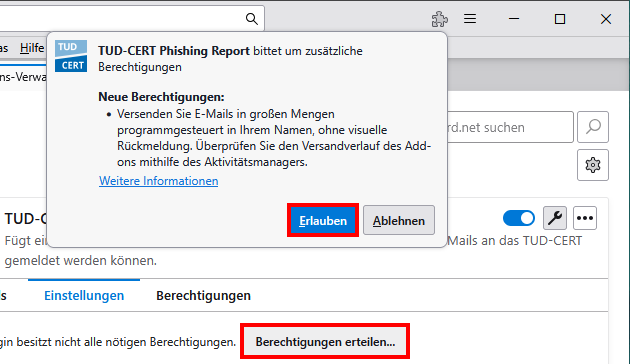Click the magnifier icon in the top search bar
Screen dimensions: 630x364
[252, 18]
